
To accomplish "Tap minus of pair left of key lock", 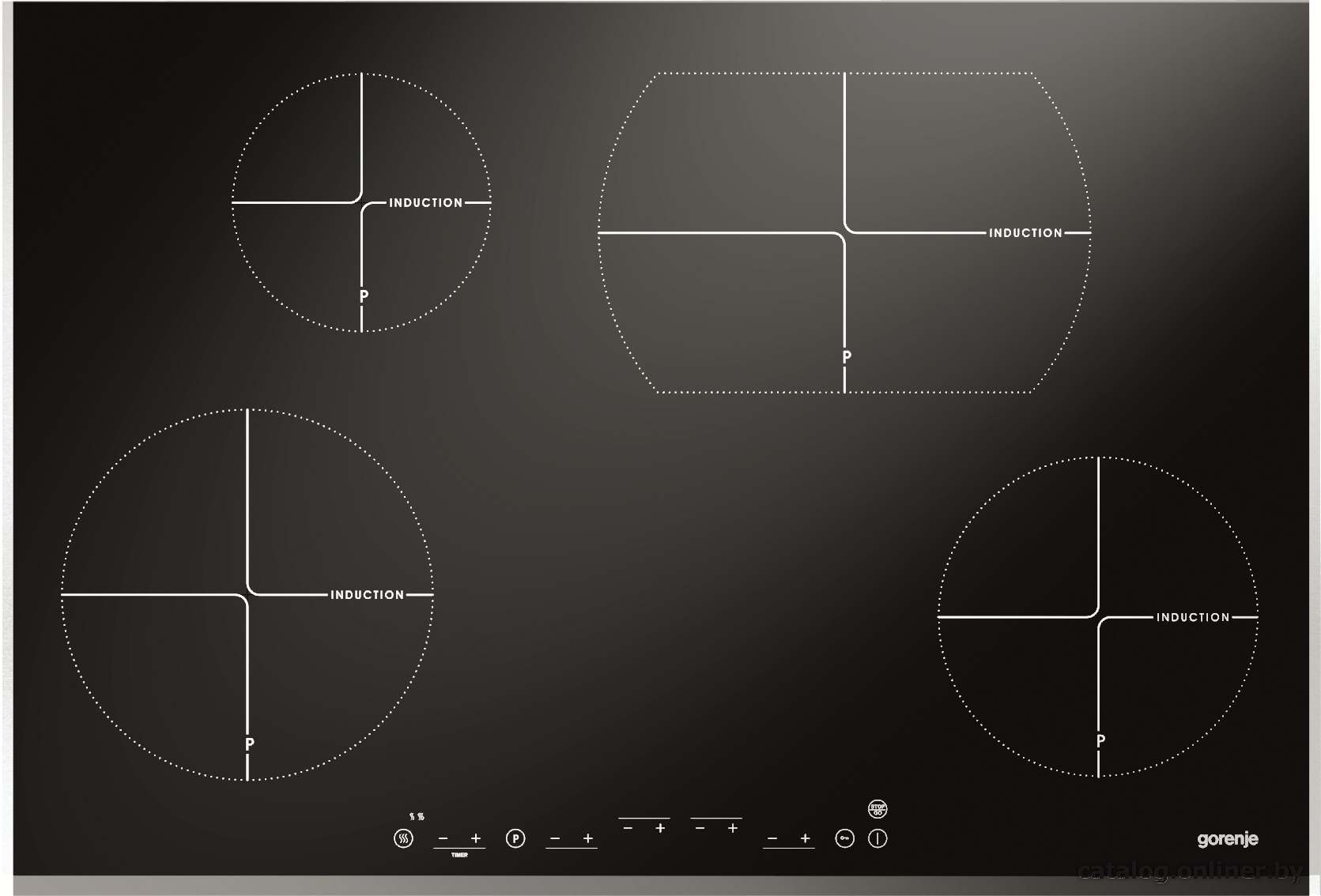I will (x=772, y=838).
